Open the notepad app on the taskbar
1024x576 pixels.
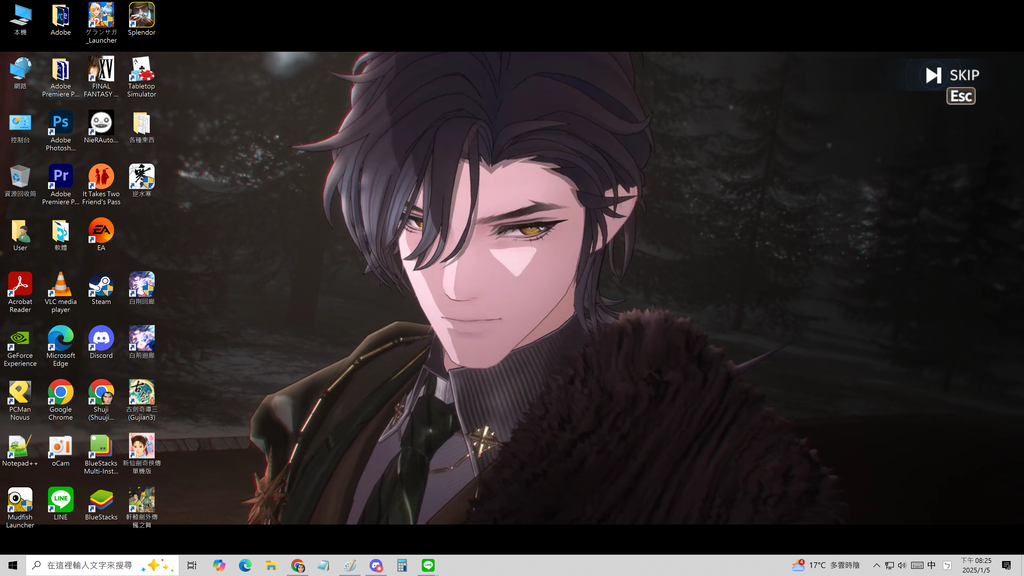pyautogui.click(x=324, y=566)
